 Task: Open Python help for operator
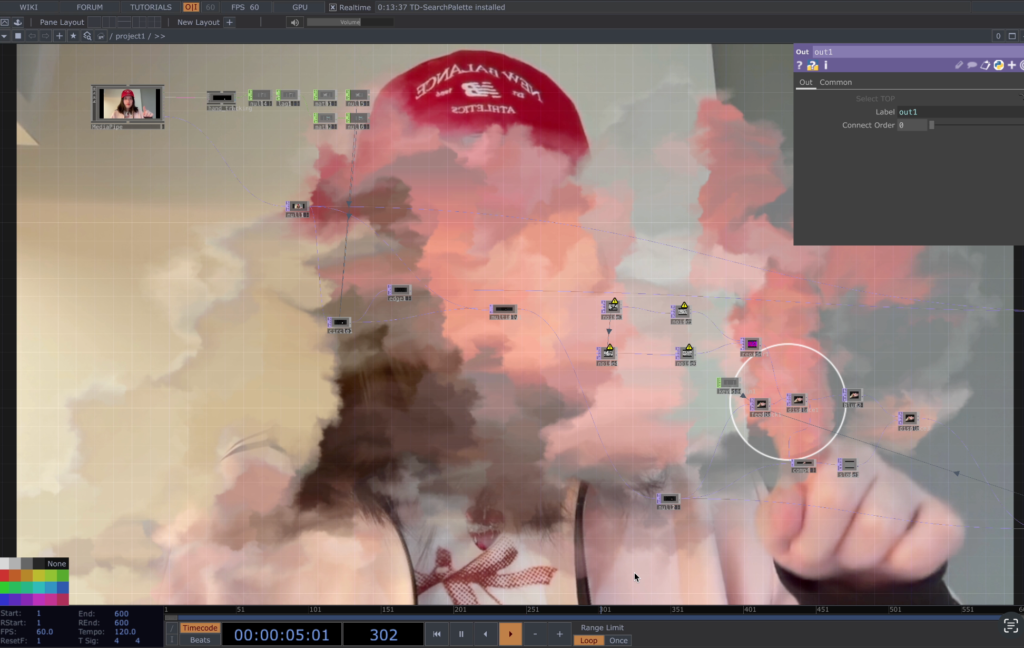pyautogui.click(x=812, y=65)
